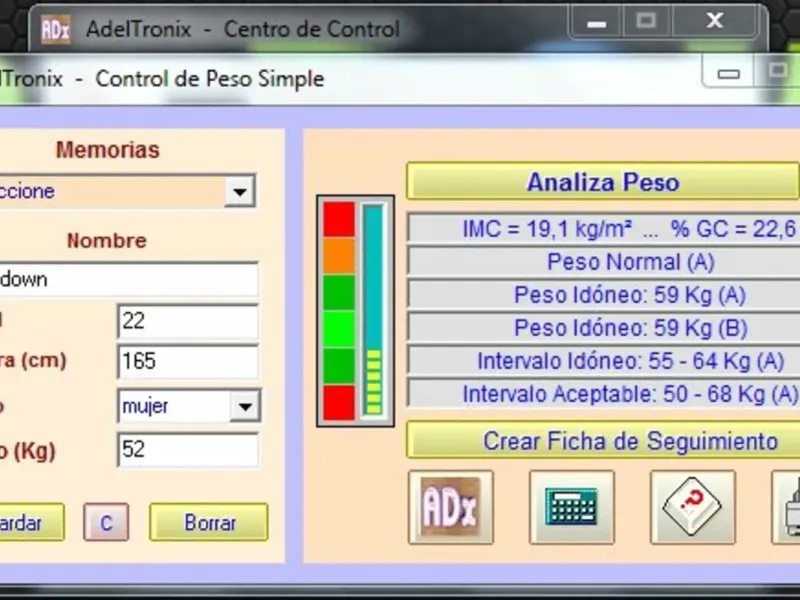Open the calculator keyboard icon button
This screenshot has width=800, height=600.
pyautogui.click(x=572, y=507)
